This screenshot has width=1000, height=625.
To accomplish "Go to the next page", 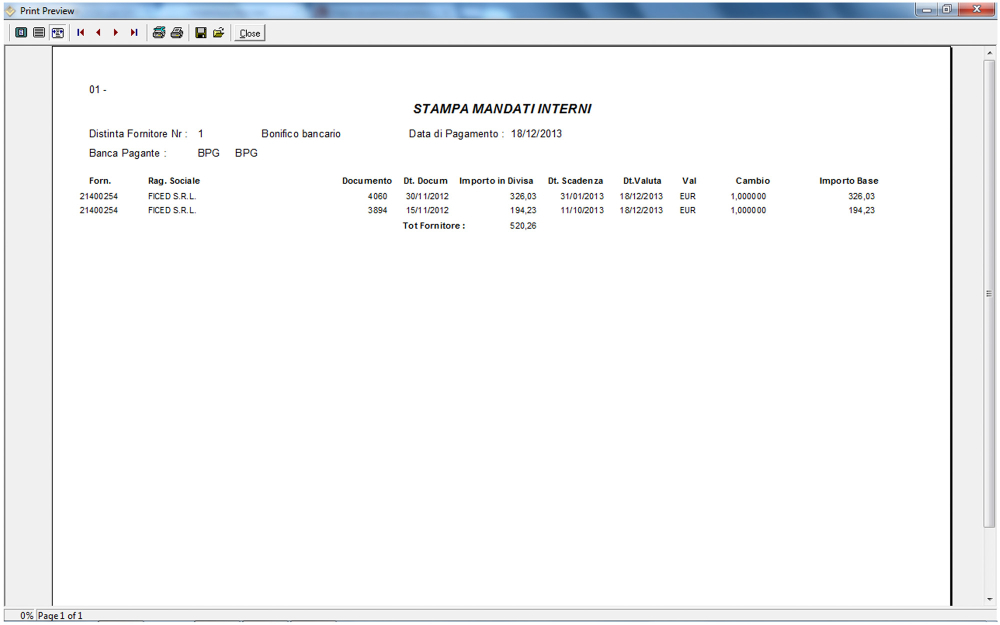I will click(116, 33).
